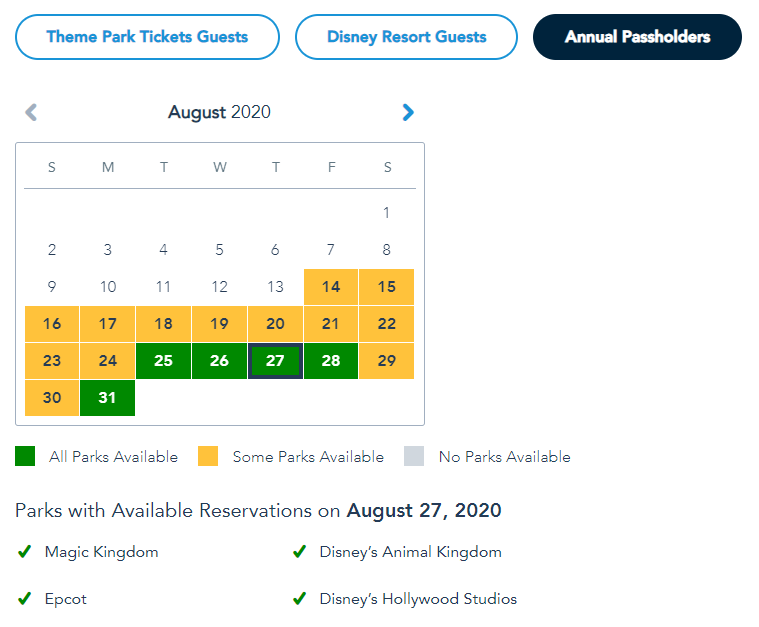The width and height of the screenshot is (759, 627).
Task: Select August 25 on the calendar
Action: pos(164,361)
